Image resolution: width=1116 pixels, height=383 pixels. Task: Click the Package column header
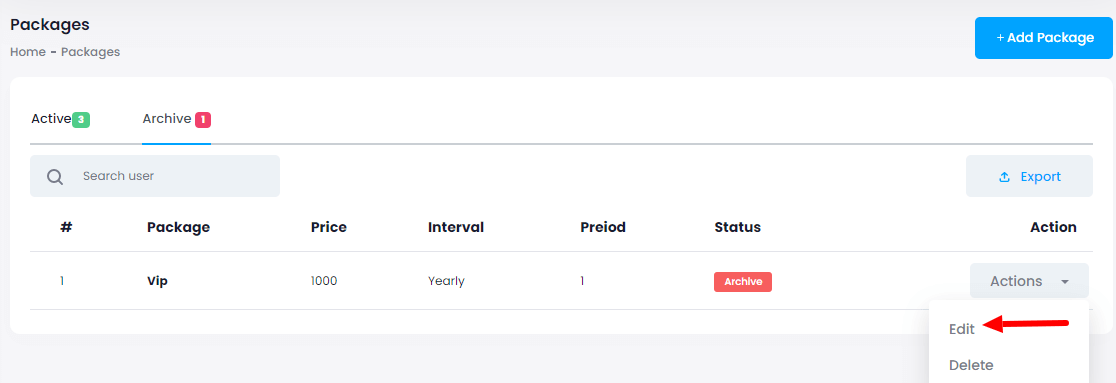point(179,228)
